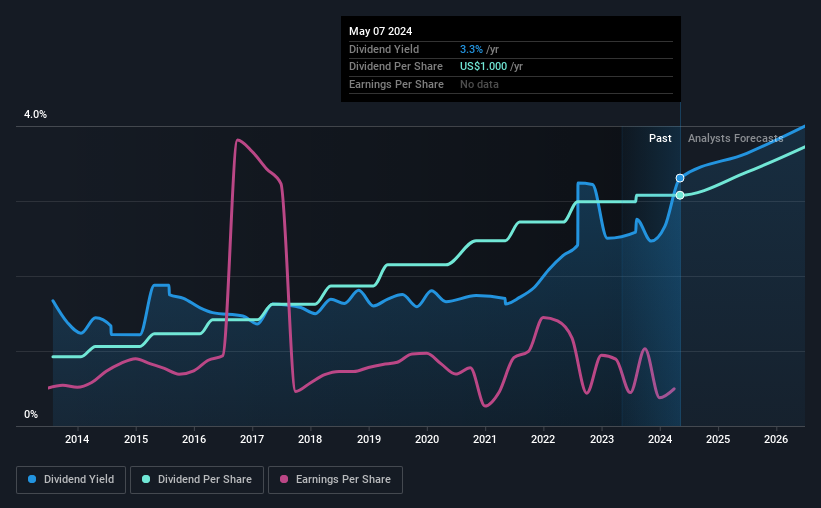Click the blue Dividend Yield data point marker

[680, 178]
